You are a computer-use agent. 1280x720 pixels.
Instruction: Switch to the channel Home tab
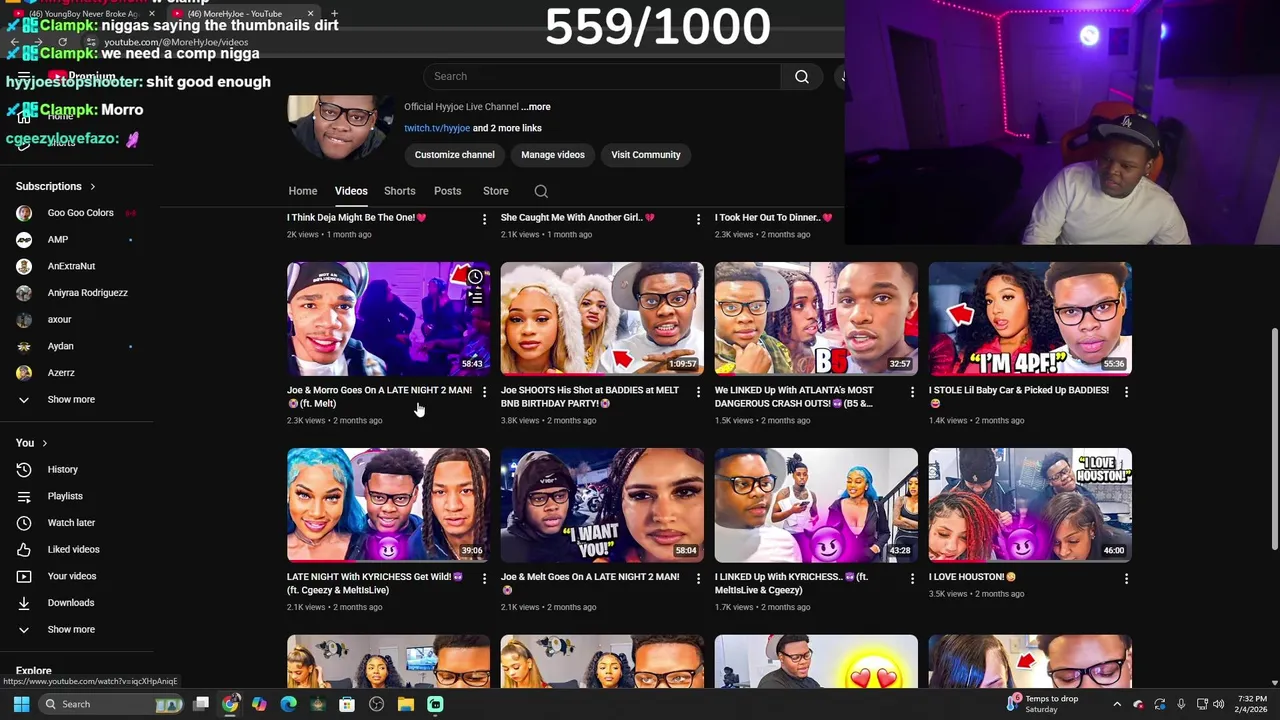303,191
